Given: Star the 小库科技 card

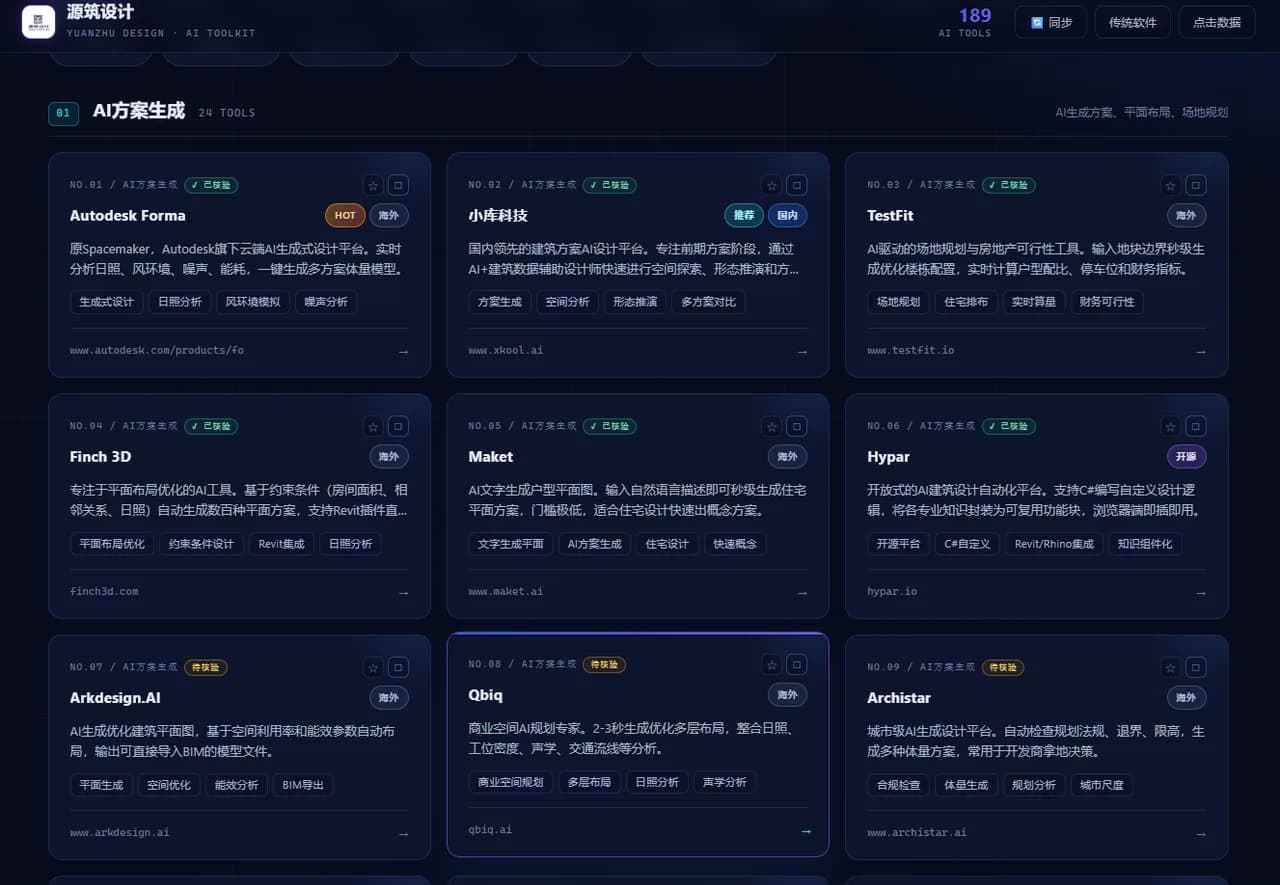Looking at the screenshot, I should coord(771,185).
